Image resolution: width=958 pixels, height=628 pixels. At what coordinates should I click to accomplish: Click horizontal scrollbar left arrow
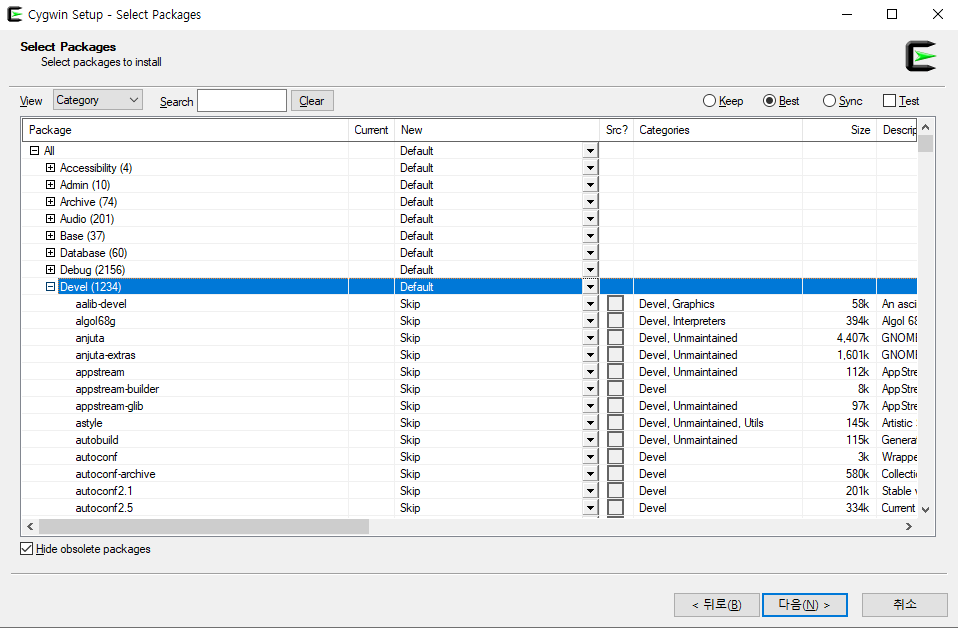click(x=30, y=527)
